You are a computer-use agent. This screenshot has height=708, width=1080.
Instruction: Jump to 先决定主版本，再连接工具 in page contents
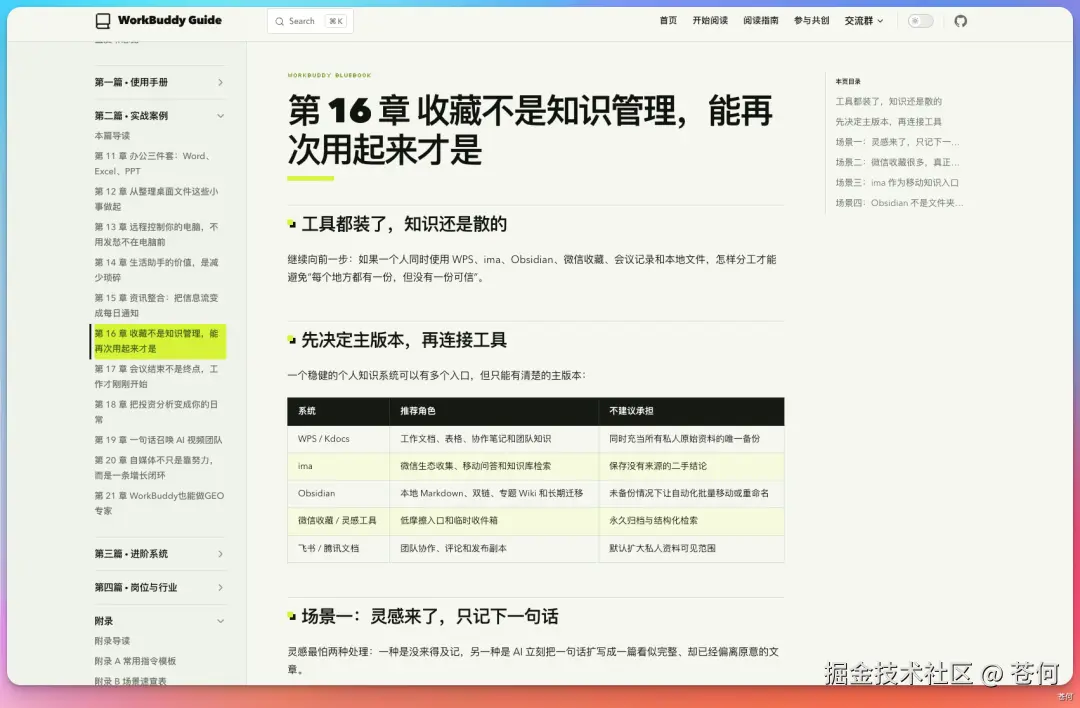coord(889,122)
